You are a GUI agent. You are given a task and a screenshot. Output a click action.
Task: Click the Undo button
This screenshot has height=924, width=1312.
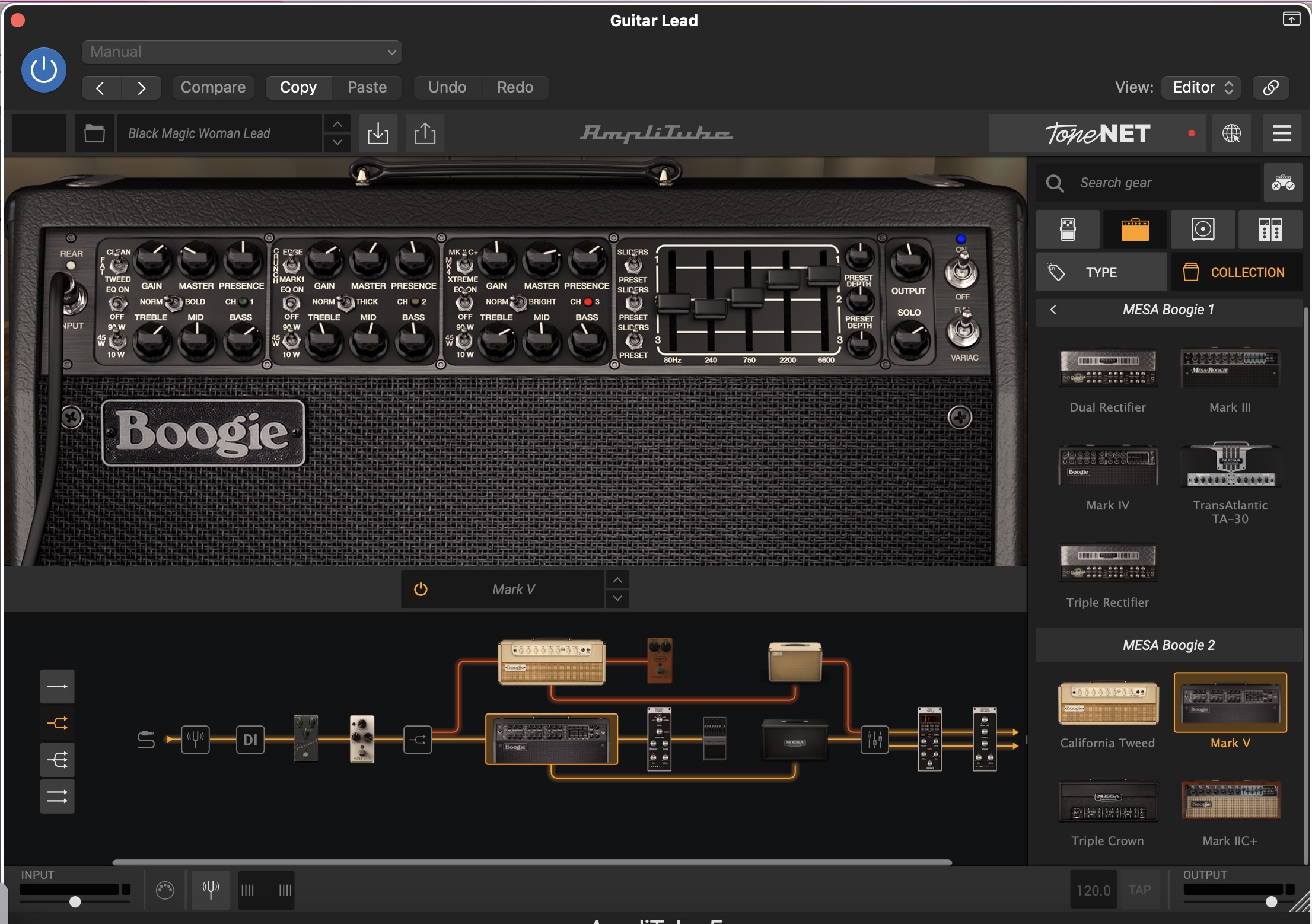(447, 88)
